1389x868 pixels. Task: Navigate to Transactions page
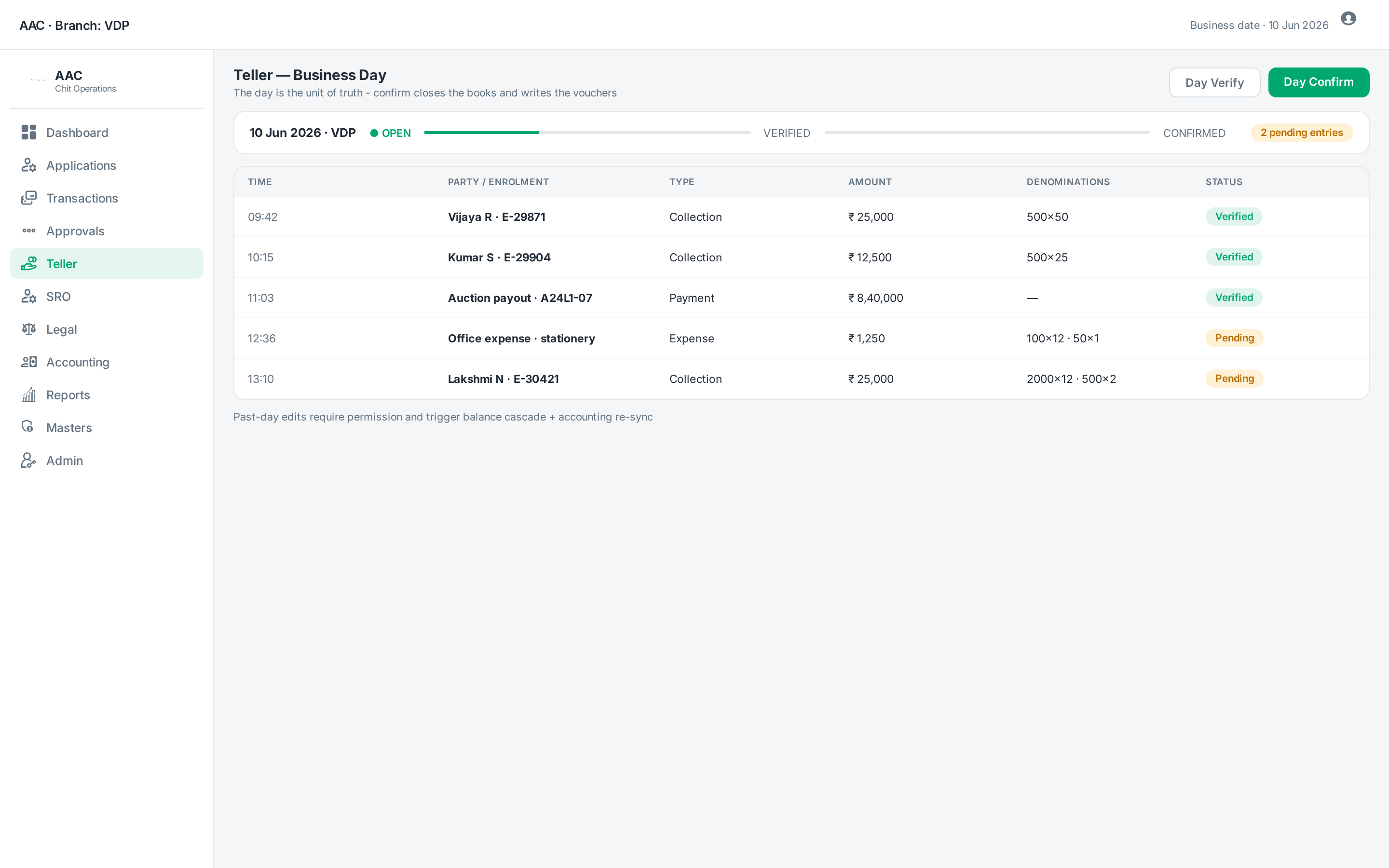coord(107,198)
